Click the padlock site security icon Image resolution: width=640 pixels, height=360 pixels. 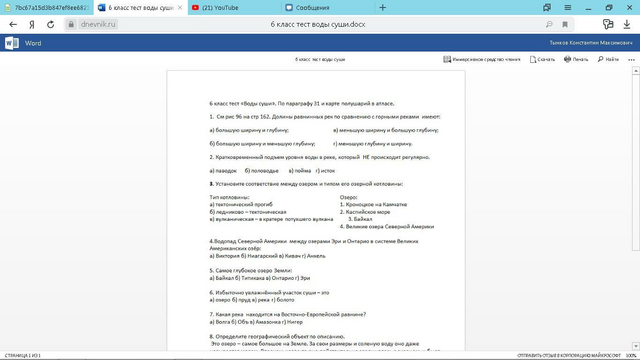pos(71,24)
